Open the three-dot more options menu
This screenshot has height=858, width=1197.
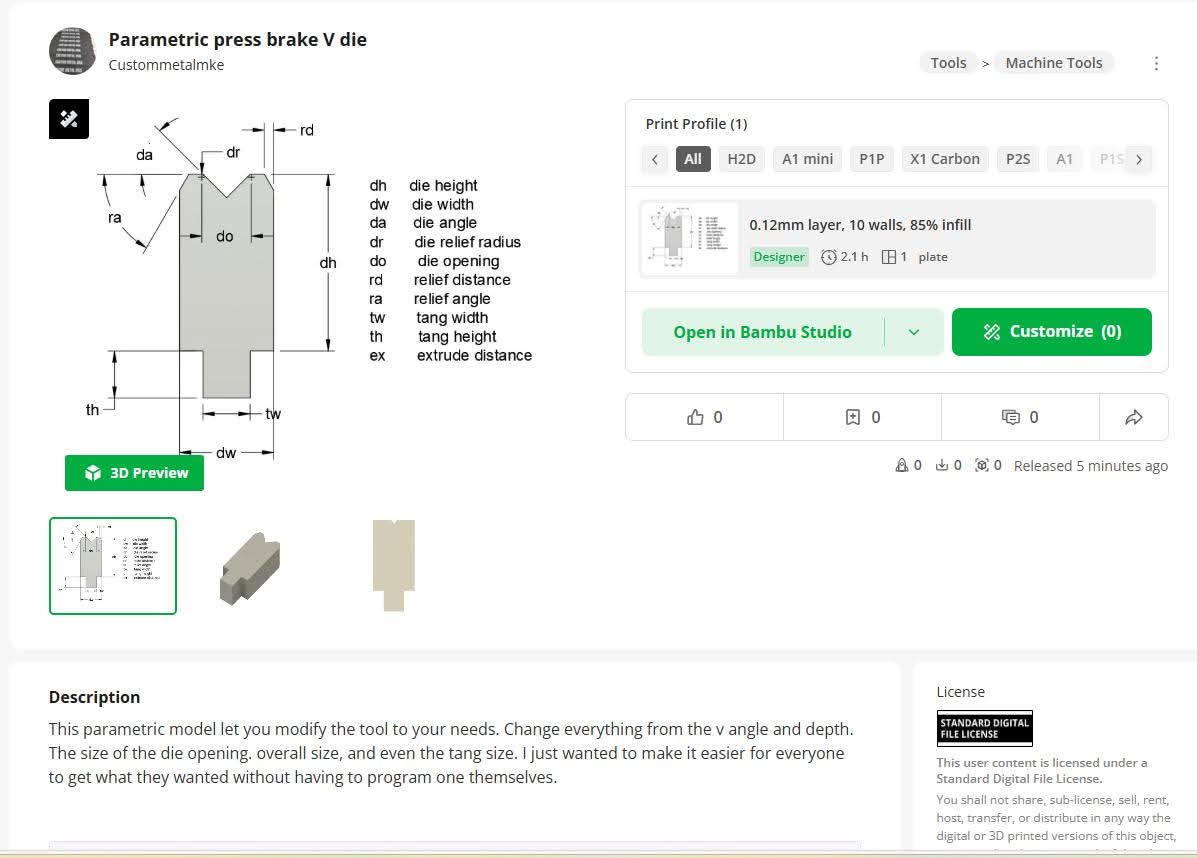click(x=1156, y=63)
